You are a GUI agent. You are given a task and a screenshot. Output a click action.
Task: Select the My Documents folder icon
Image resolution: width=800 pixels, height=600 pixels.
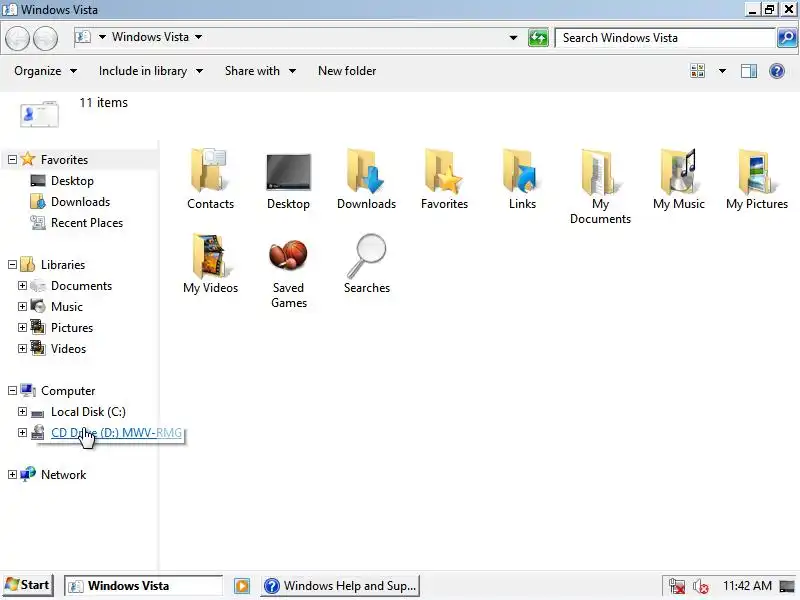coord(600,171)
